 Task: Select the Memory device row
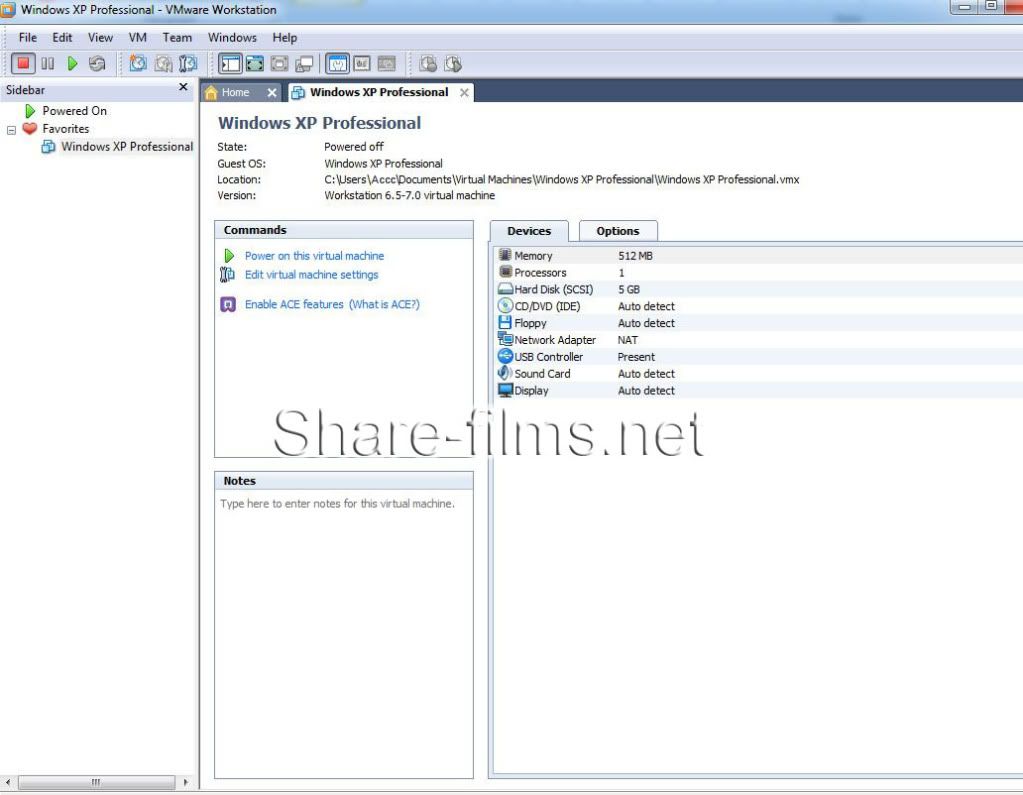[757, 256]
